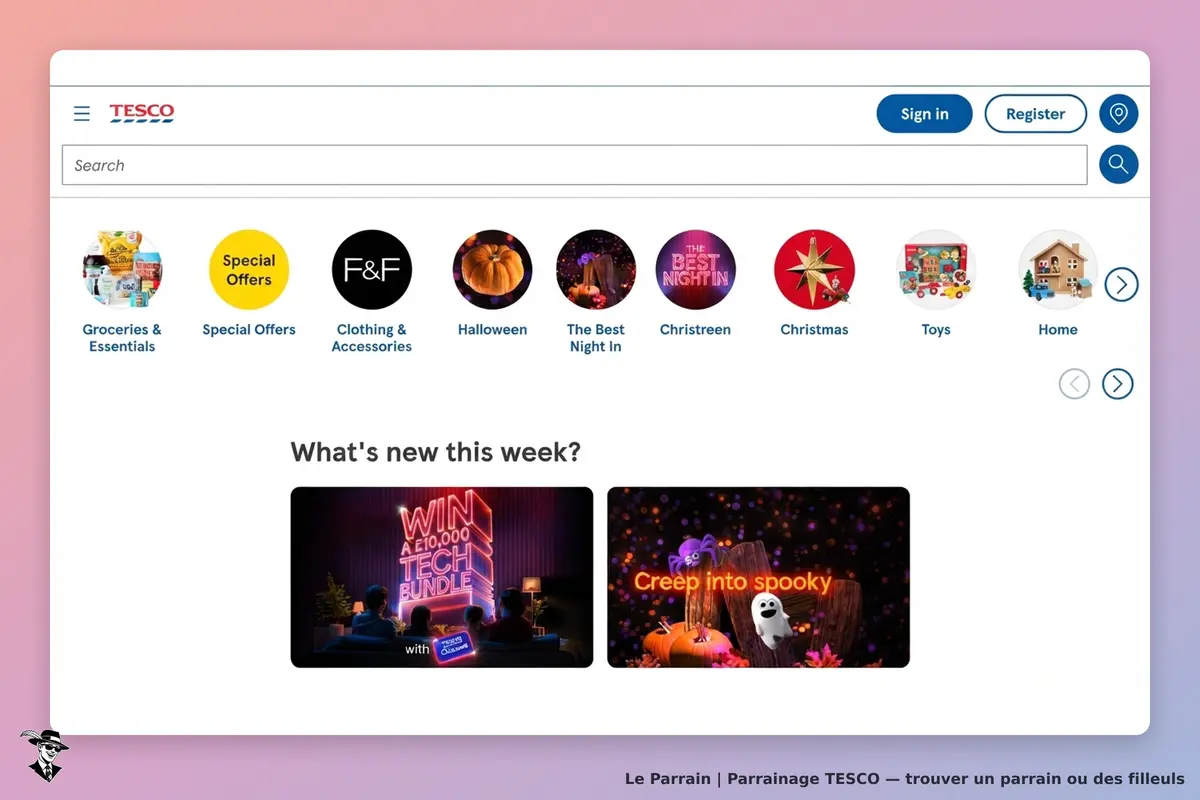Click the Groceries & Essentials link text
Screen dimensions: 1200x800
(x=122, y=338)
